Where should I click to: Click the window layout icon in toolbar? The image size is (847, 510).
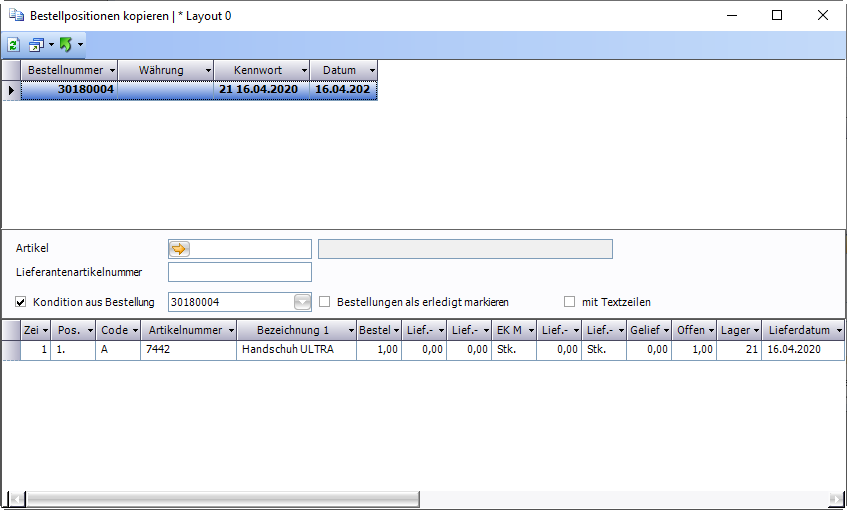[x=36, y=45]
